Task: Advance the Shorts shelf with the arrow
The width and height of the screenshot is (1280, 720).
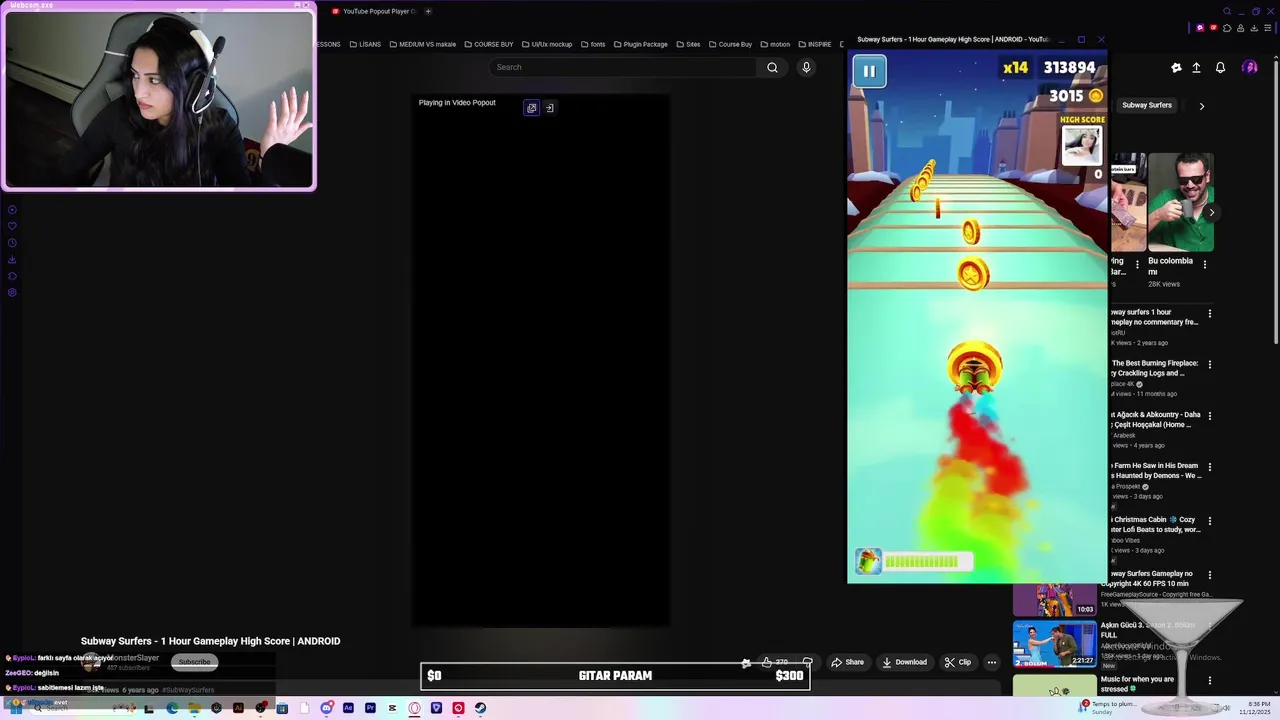Action: (1211, 212)
